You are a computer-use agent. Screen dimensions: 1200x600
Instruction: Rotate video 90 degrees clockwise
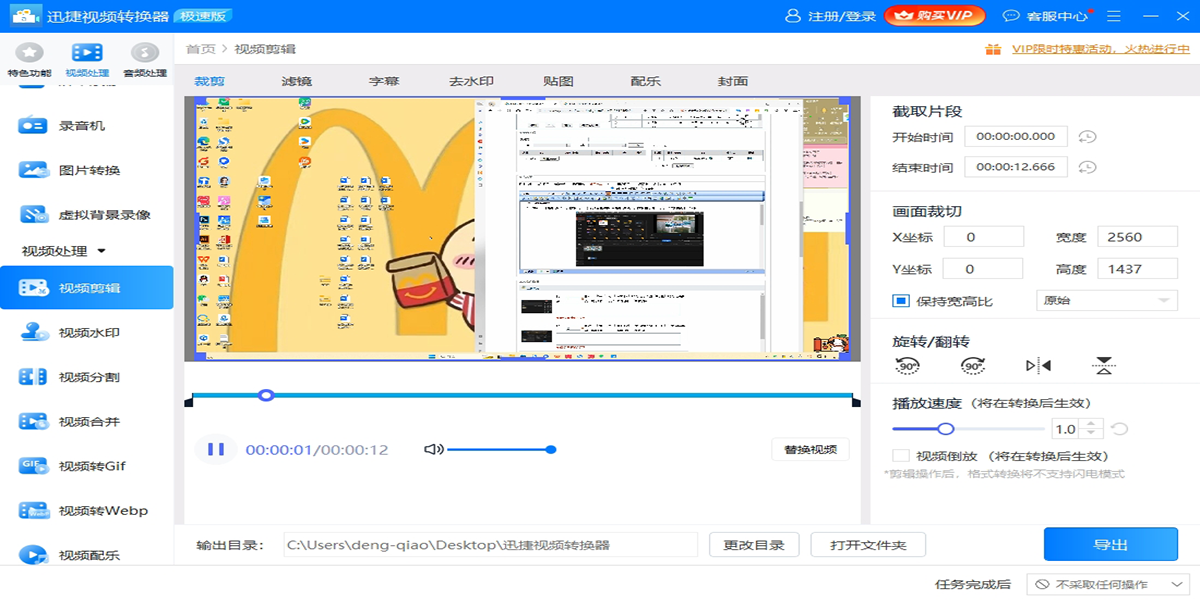pyautogui.click(x=972, y=366)
